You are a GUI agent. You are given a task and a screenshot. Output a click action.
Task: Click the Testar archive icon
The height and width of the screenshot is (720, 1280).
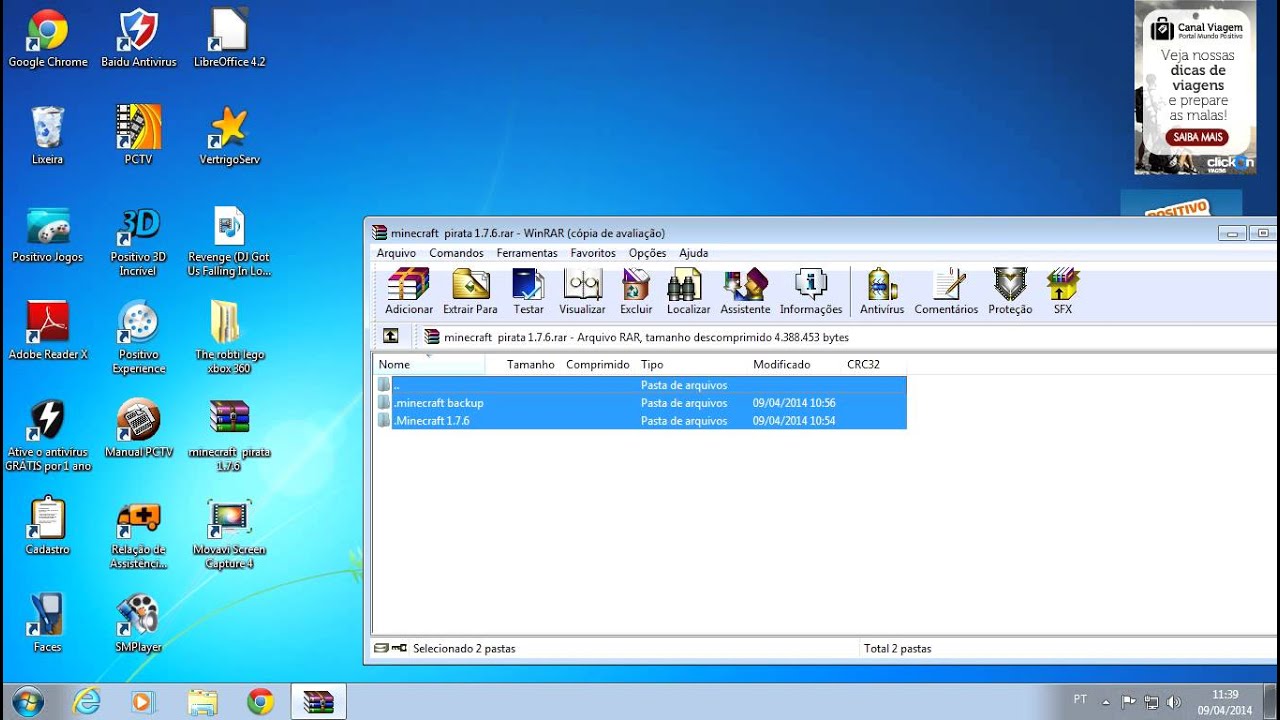coord(528,291)
